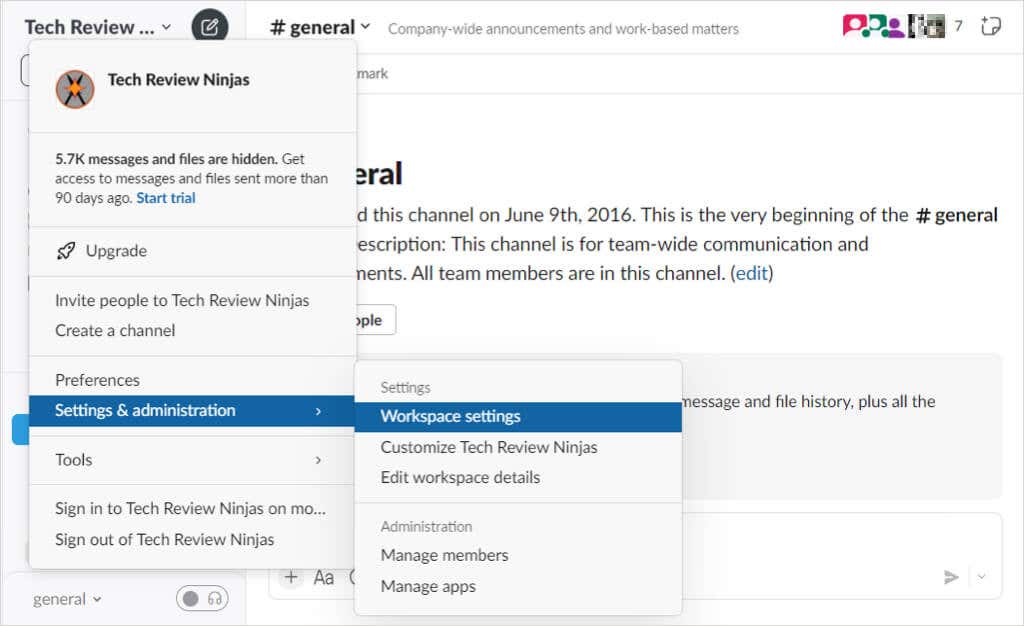Choose Manage apps under Administration
The image size is (1024, 626).
428,586
